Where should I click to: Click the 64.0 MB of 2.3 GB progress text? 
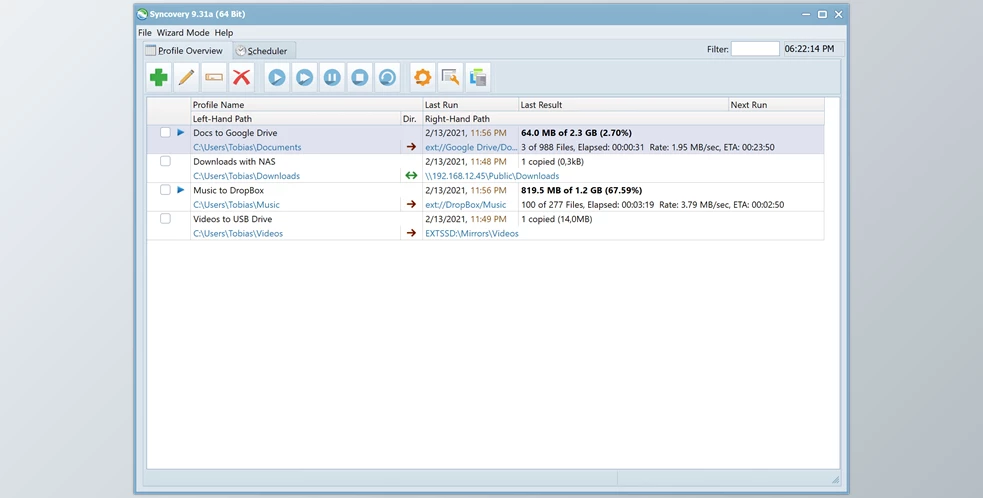576,132
